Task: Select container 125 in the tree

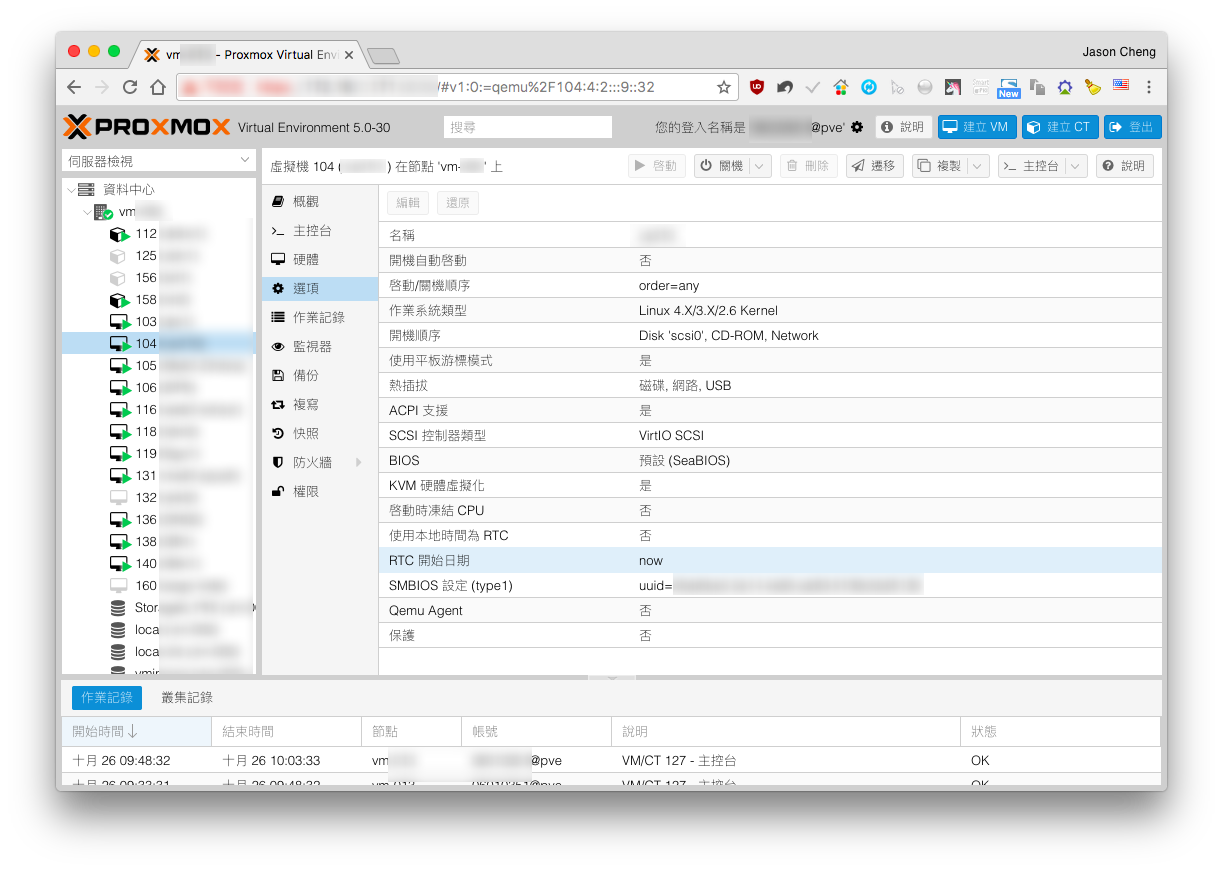Action: (160, 256)
